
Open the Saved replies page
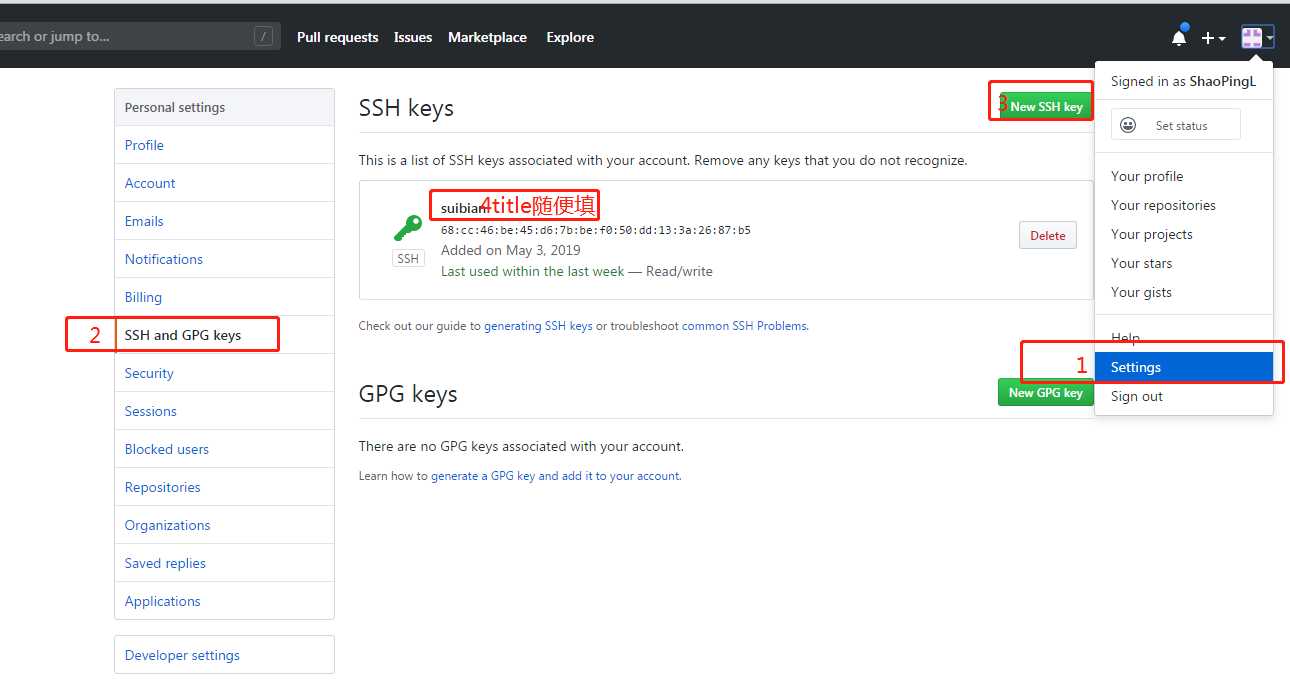(224, 563)
